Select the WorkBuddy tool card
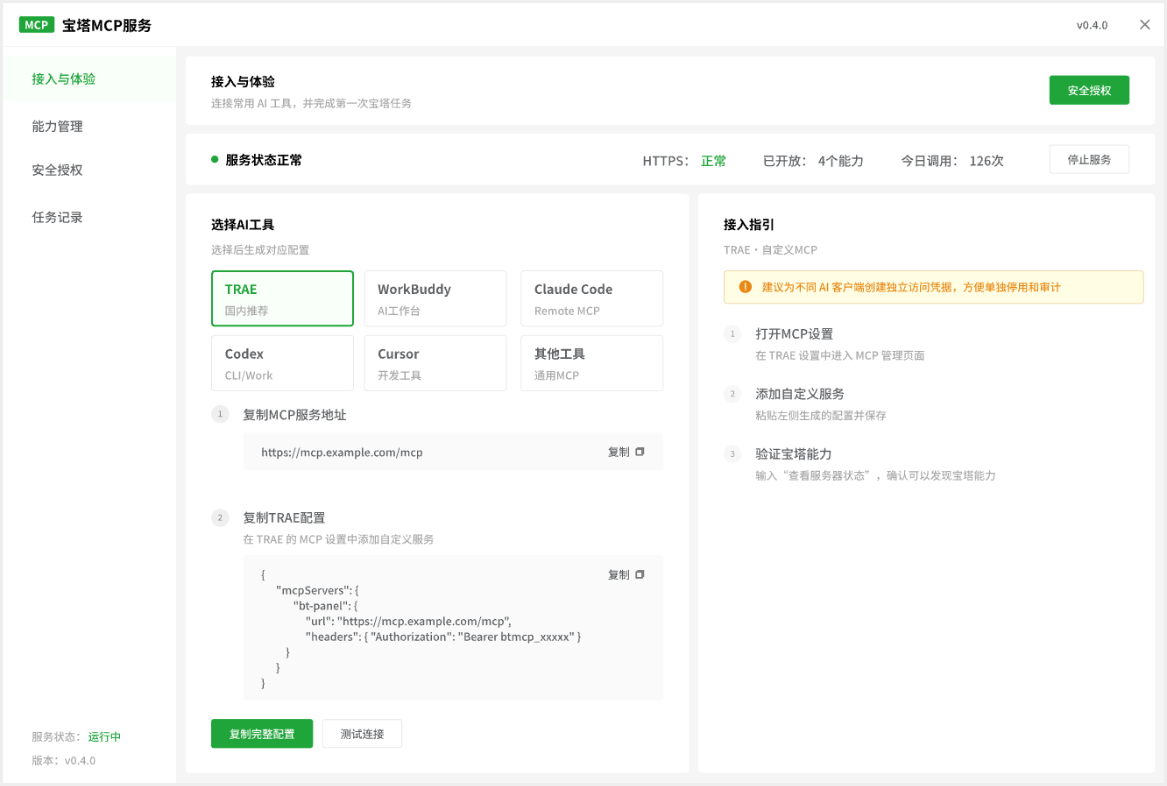The width and height of the screenshot is (1167, 786). tap(435, 298)
